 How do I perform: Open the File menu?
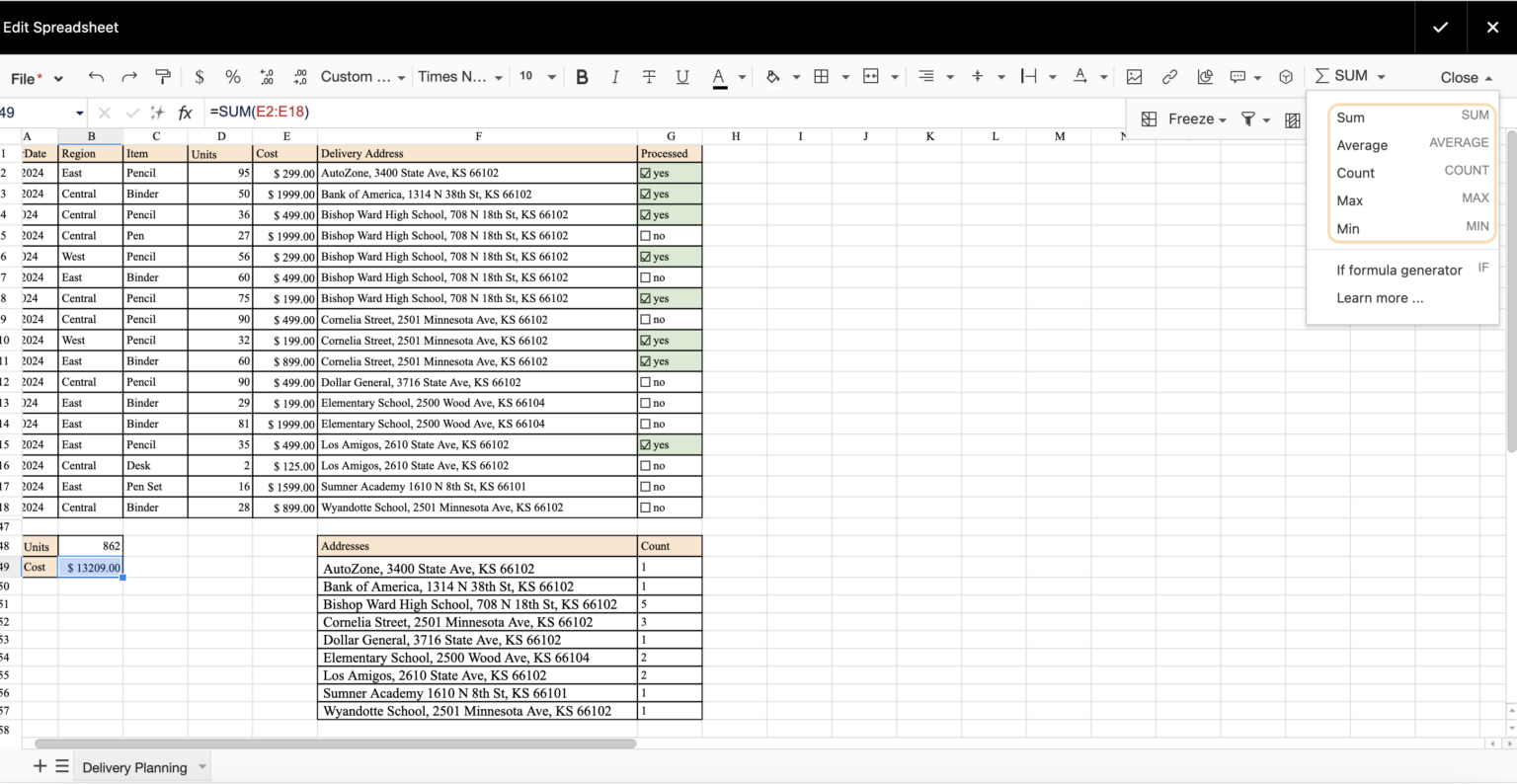coord(27,76)
